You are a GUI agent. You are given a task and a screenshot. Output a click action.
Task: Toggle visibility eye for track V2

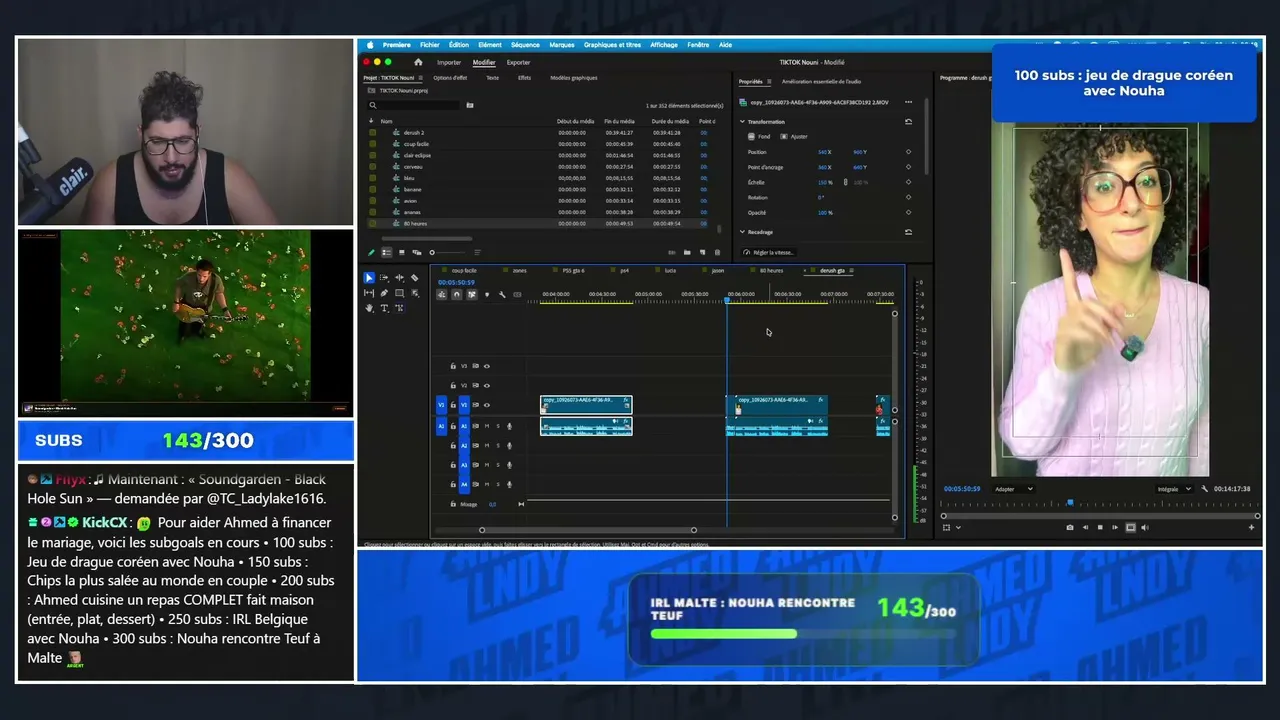(x=487, y=385)
